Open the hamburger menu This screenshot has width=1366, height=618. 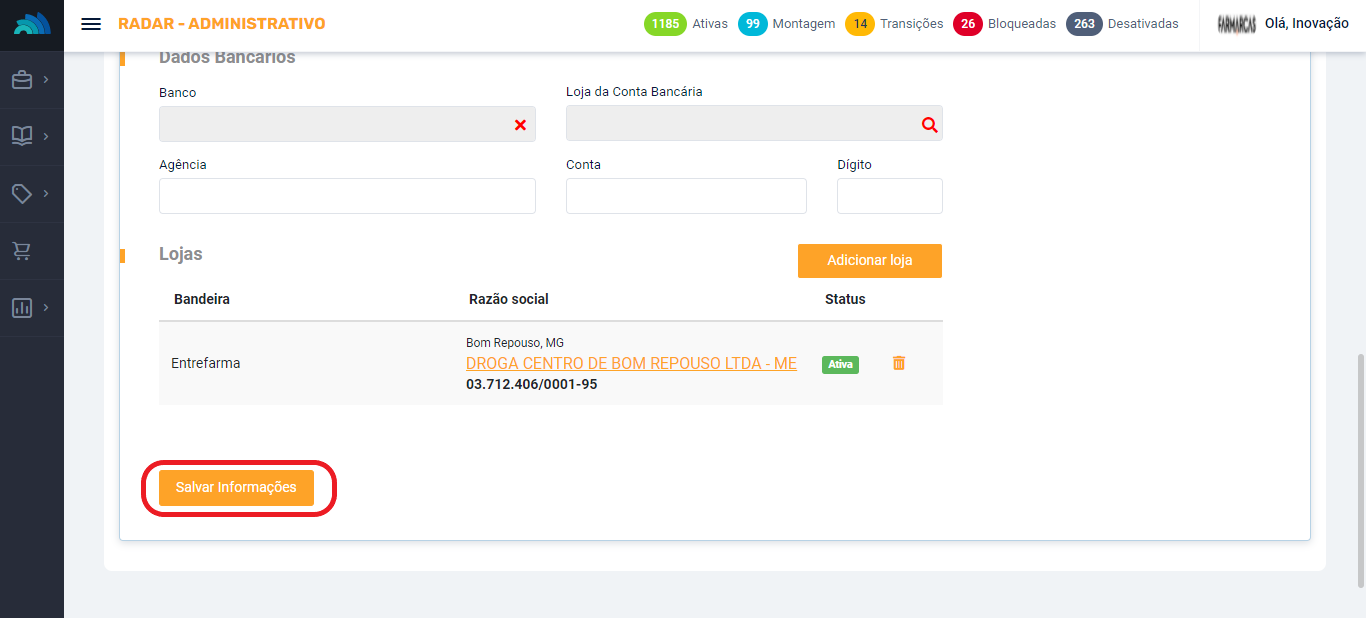point(91,24)
